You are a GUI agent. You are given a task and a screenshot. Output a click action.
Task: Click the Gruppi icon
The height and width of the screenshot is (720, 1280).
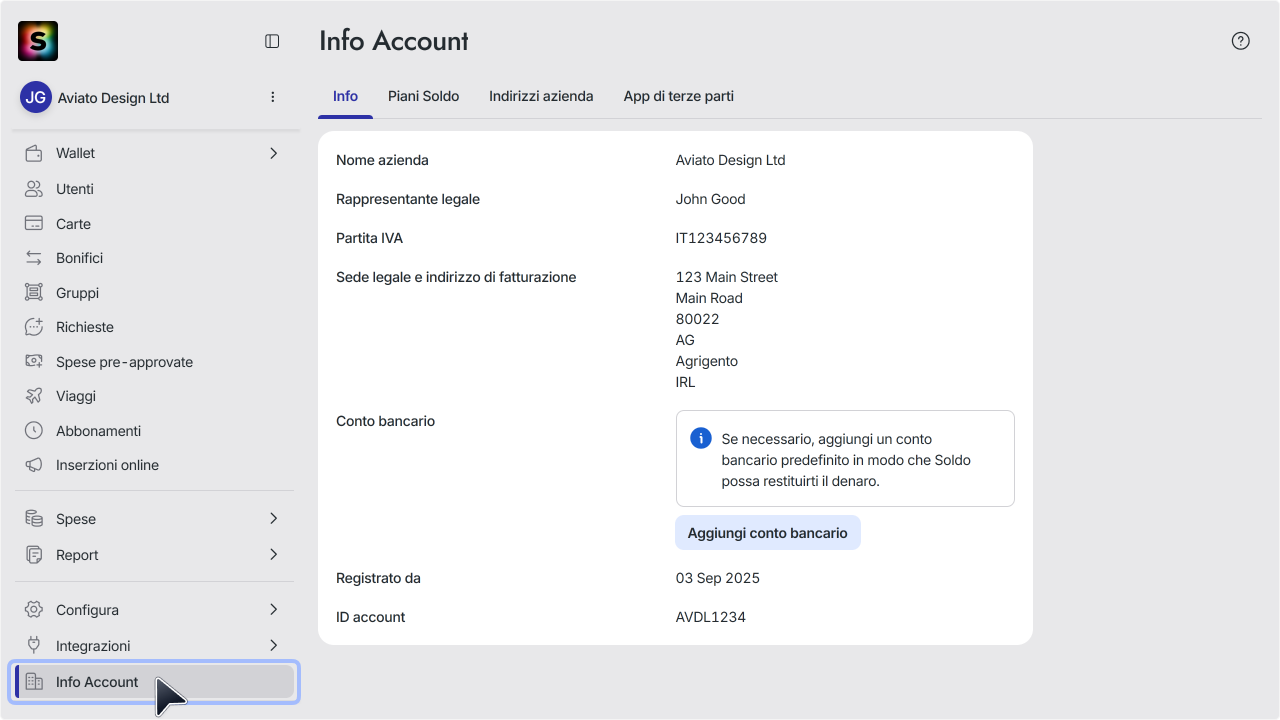pos(34,293)
